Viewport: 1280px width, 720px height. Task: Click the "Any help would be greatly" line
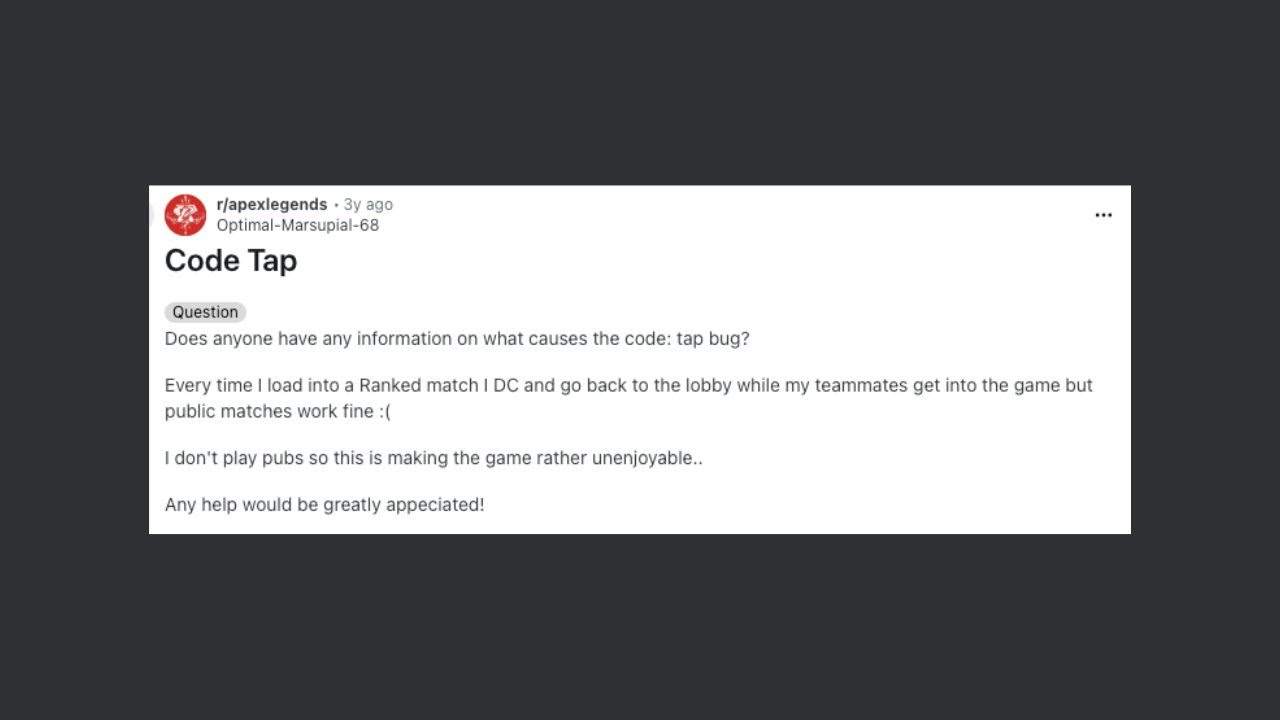click(x=325, y=505)
